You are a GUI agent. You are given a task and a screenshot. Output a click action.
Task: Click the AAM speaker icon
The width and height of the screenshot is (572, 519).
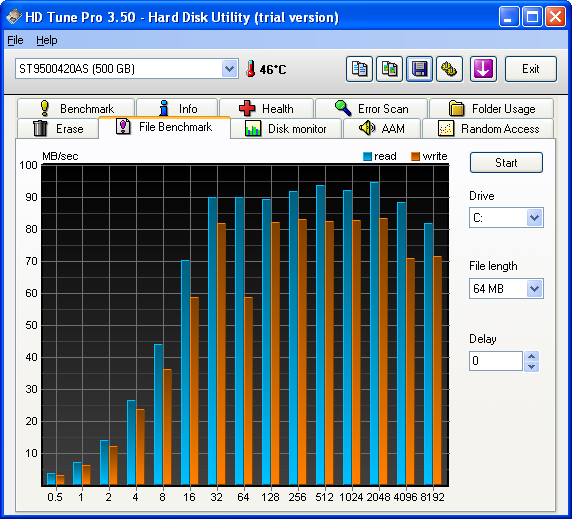coord(367,128)
